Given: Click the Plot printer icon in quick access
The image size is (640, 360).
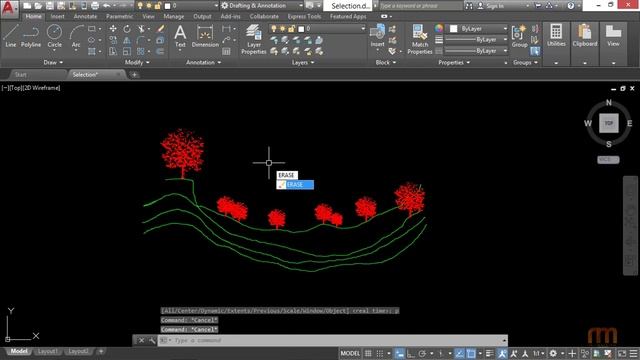Looking at the screenshot, I should [95, 6].
